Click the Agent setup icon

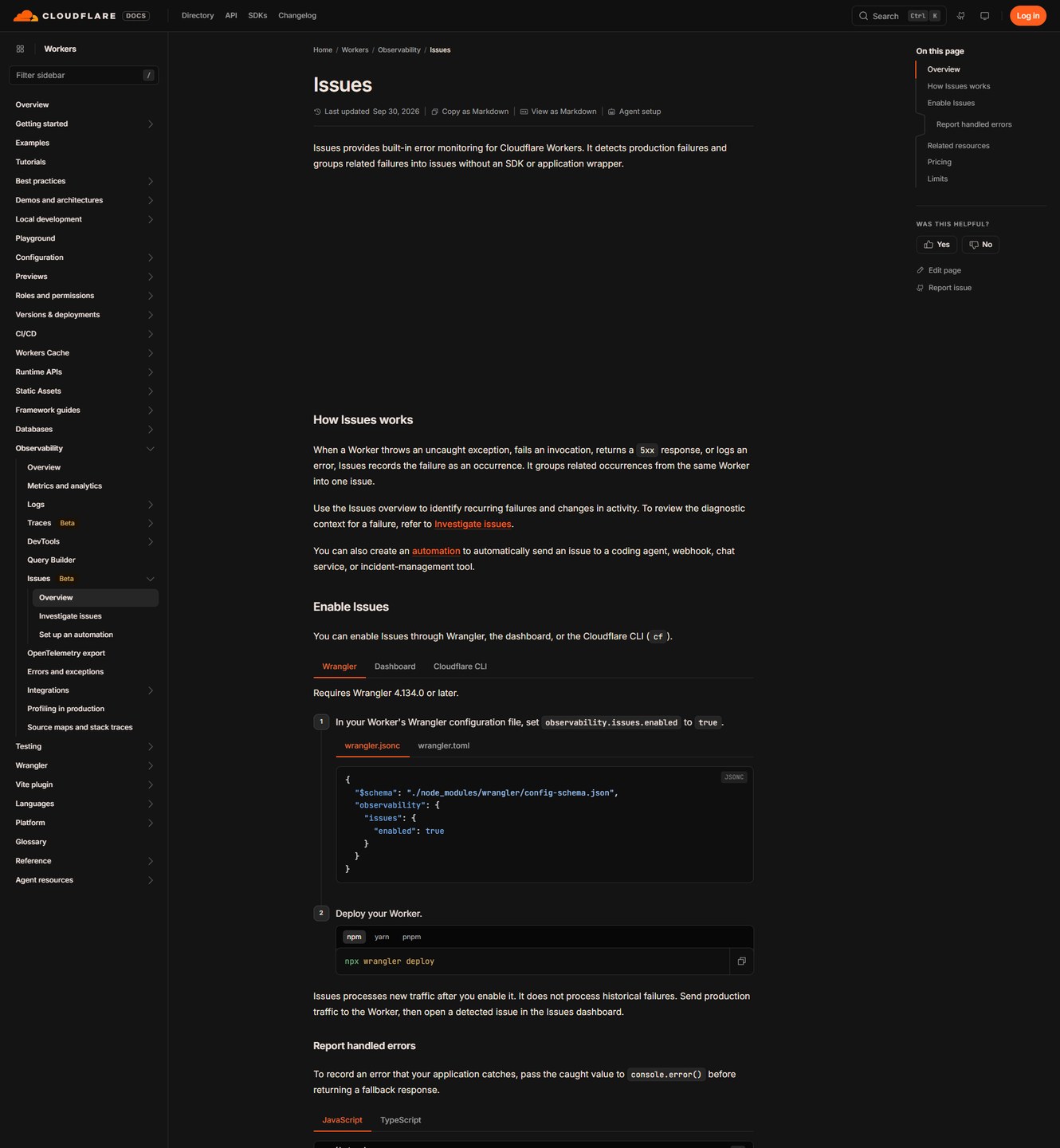click(611, 112)
